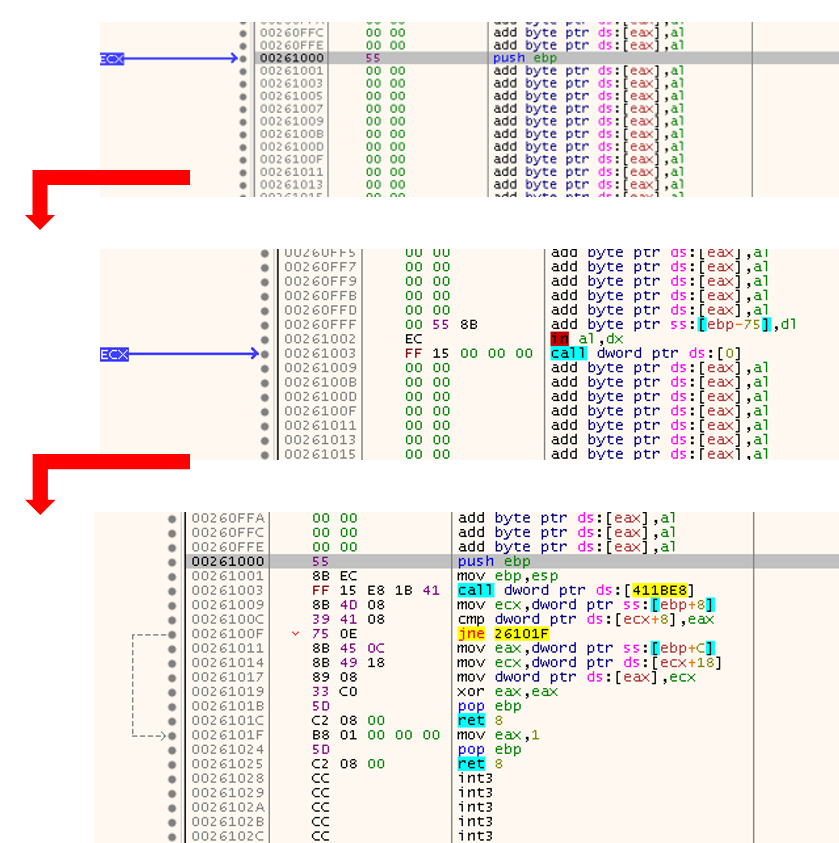
Task: Select the call dword ptr ds:[0] instruction
Action: tap(646, 354)
